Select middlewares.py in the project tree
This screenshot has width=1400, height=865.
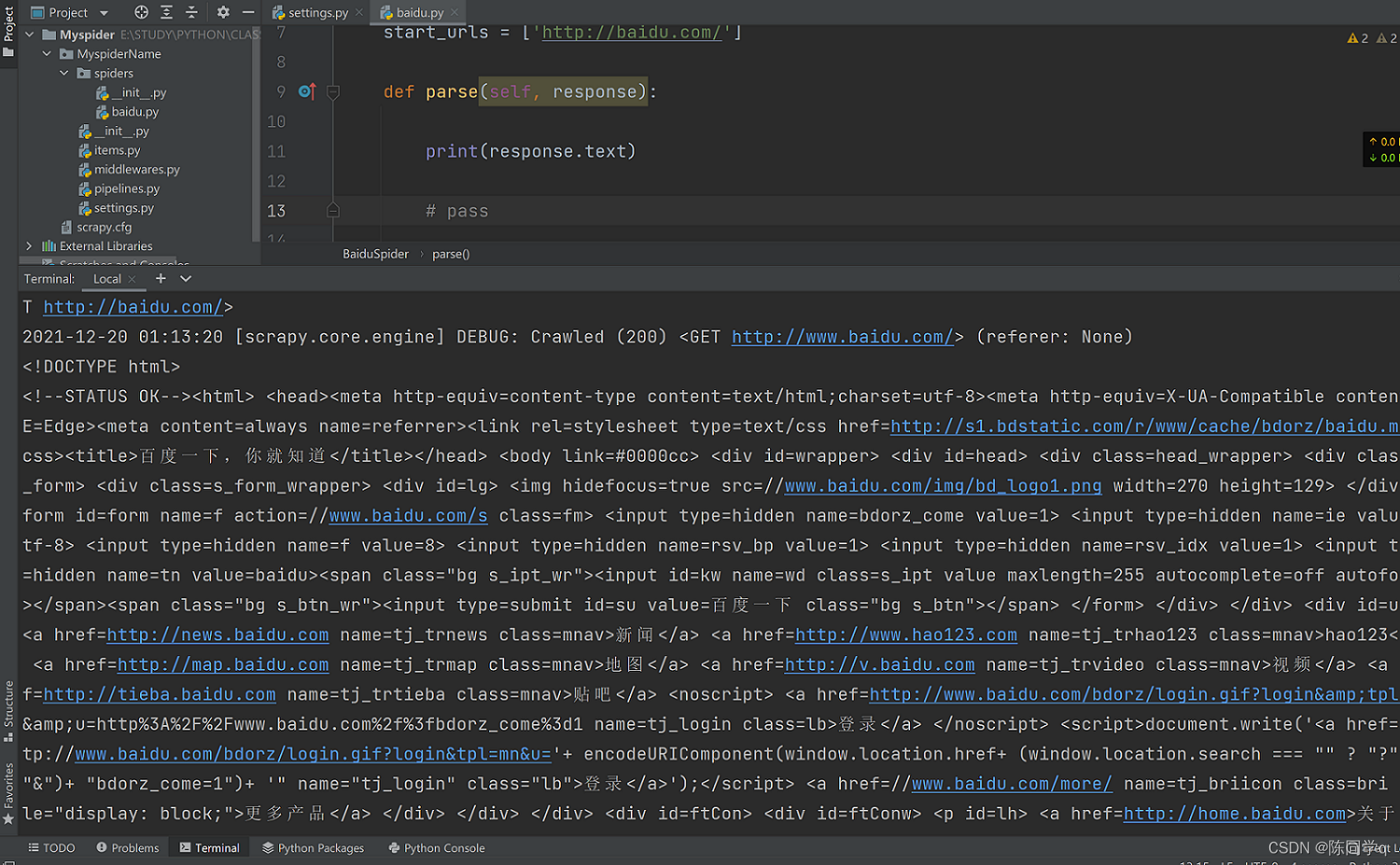[129, 169]
